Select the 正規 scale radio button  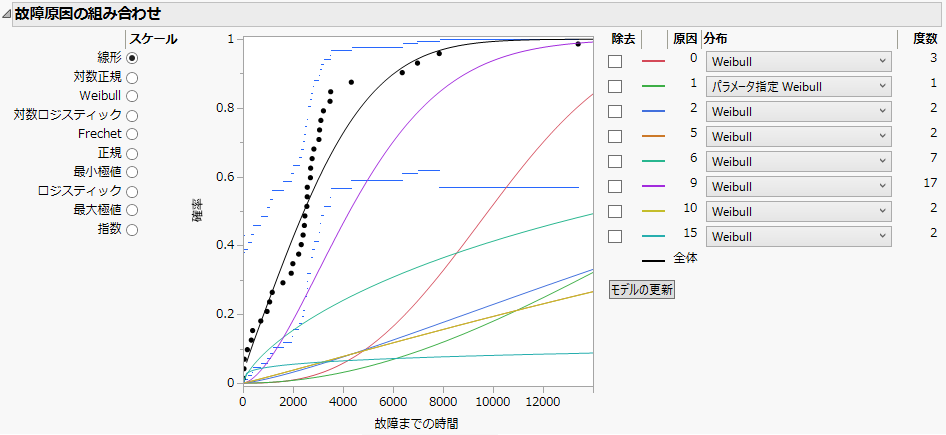(x=132, y=153)
